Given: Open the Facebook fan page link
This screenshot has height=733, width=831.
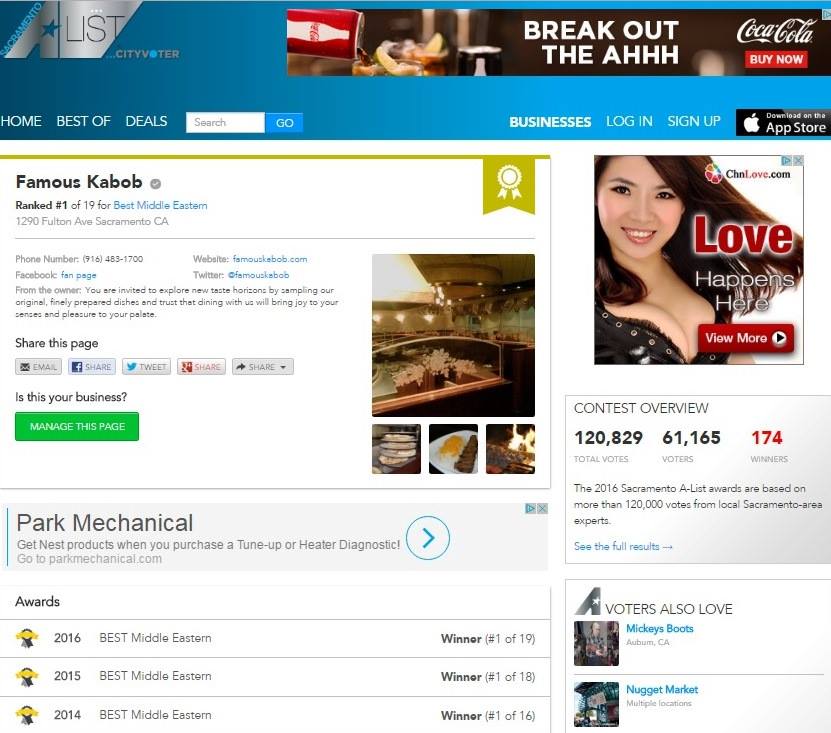Looking at the screenshot, I should (78, 275).
